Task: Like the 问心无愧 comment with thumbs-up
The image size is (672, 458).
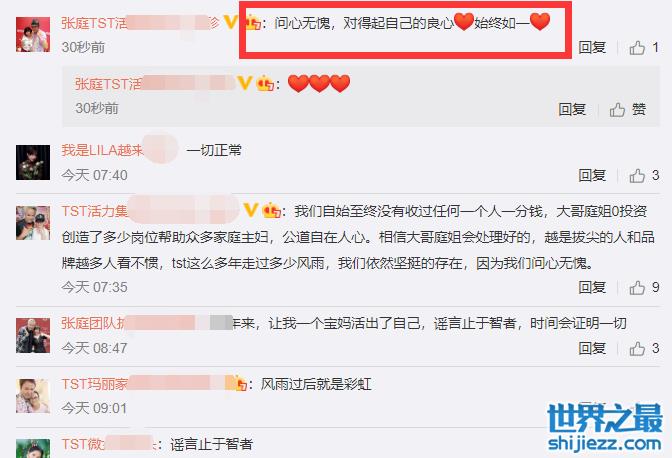Action: tap(637, 48)
